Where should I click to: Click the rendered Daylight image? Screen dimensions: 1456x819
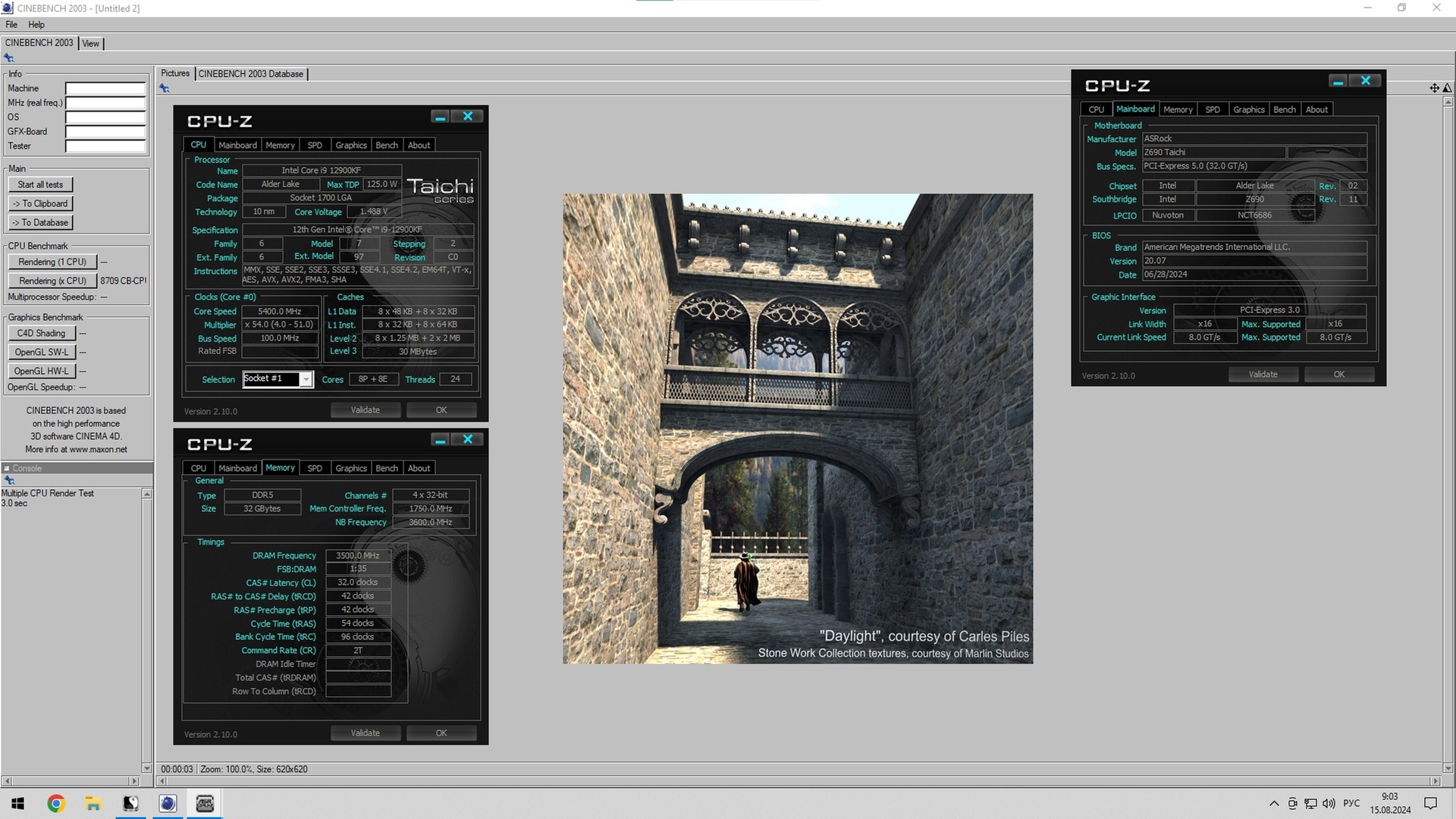(x=798, y=429)
